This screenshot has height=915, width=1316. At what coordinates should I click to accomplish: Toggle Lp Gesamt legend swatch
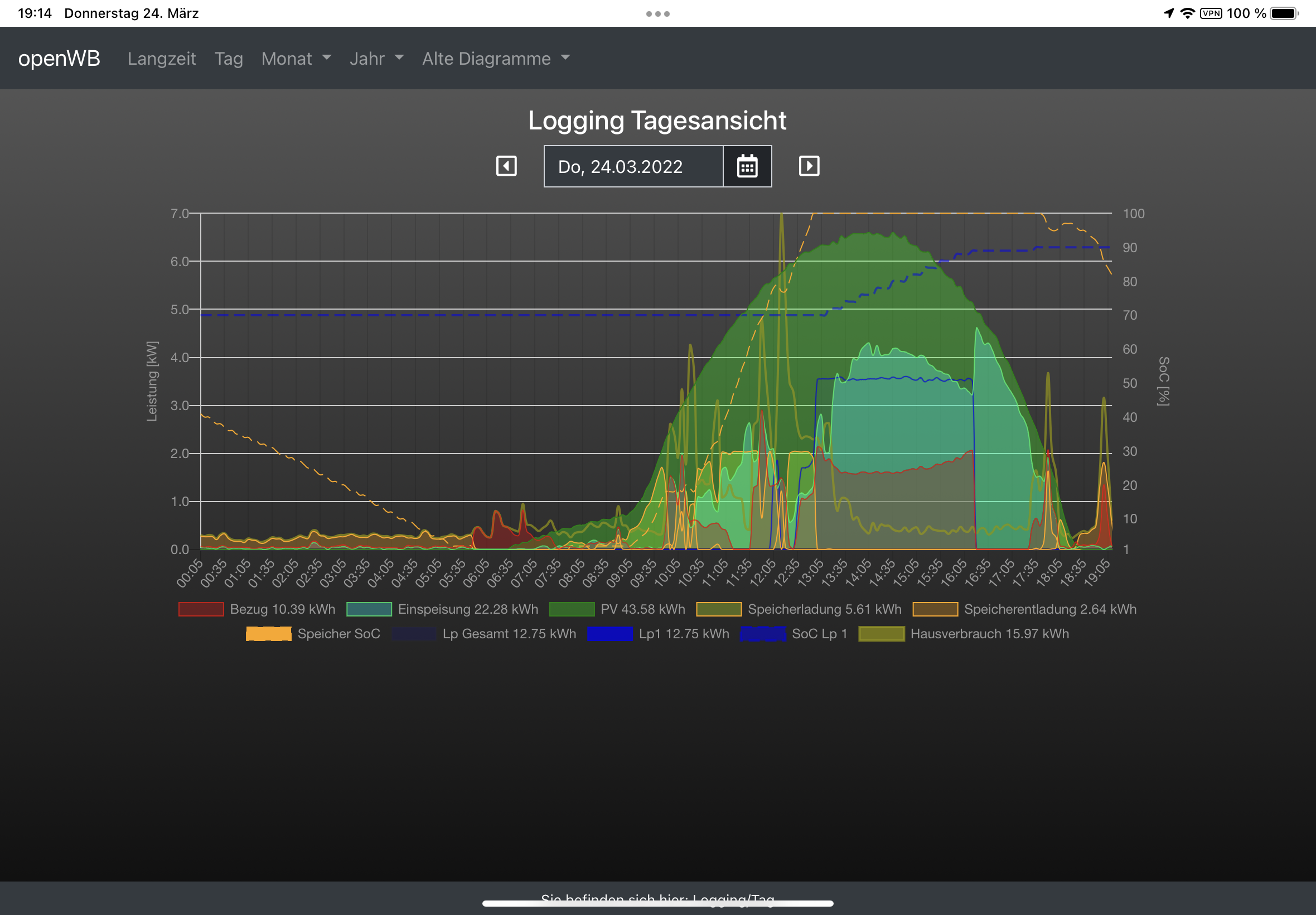tap(414, 633)
